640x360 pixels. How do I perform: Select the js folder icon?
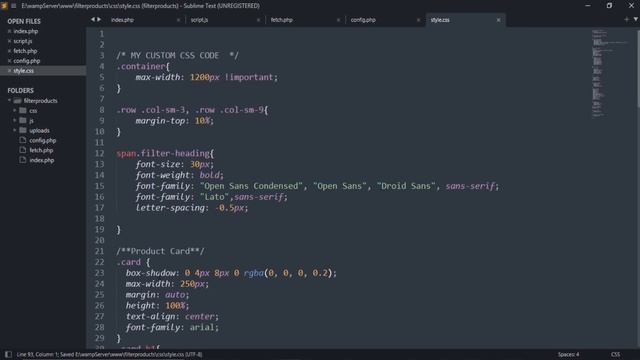[x=23, y=120]
